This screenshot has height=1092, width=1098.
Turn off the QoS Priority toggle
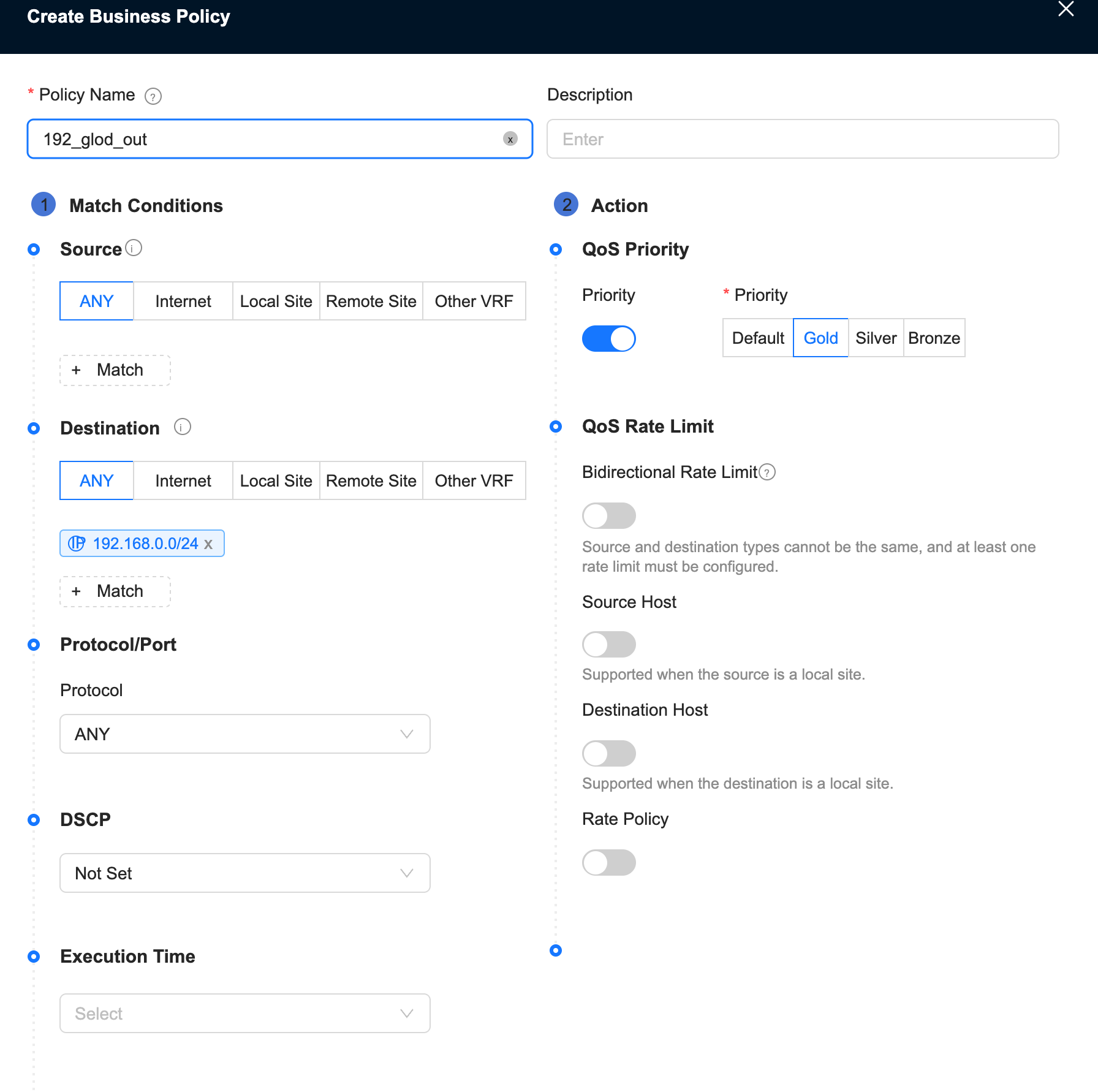pos(609,338)
